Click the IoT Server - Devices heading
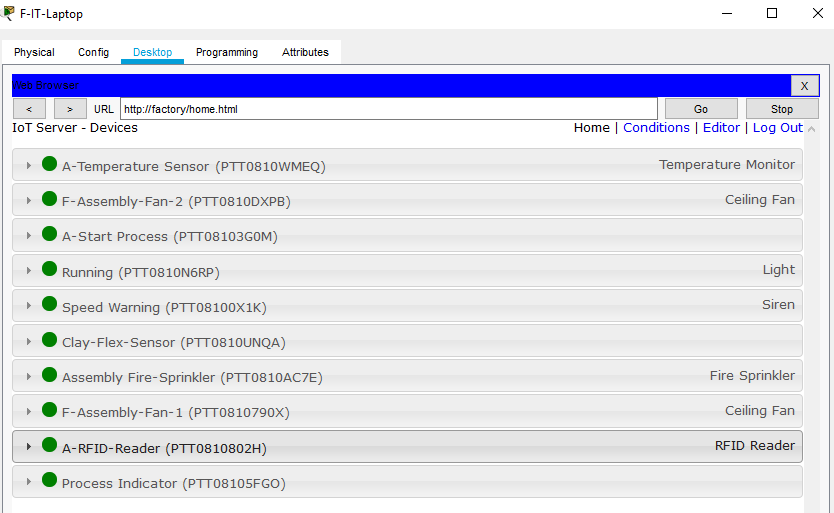The image size is (834, 513). (x=75, y=128)
